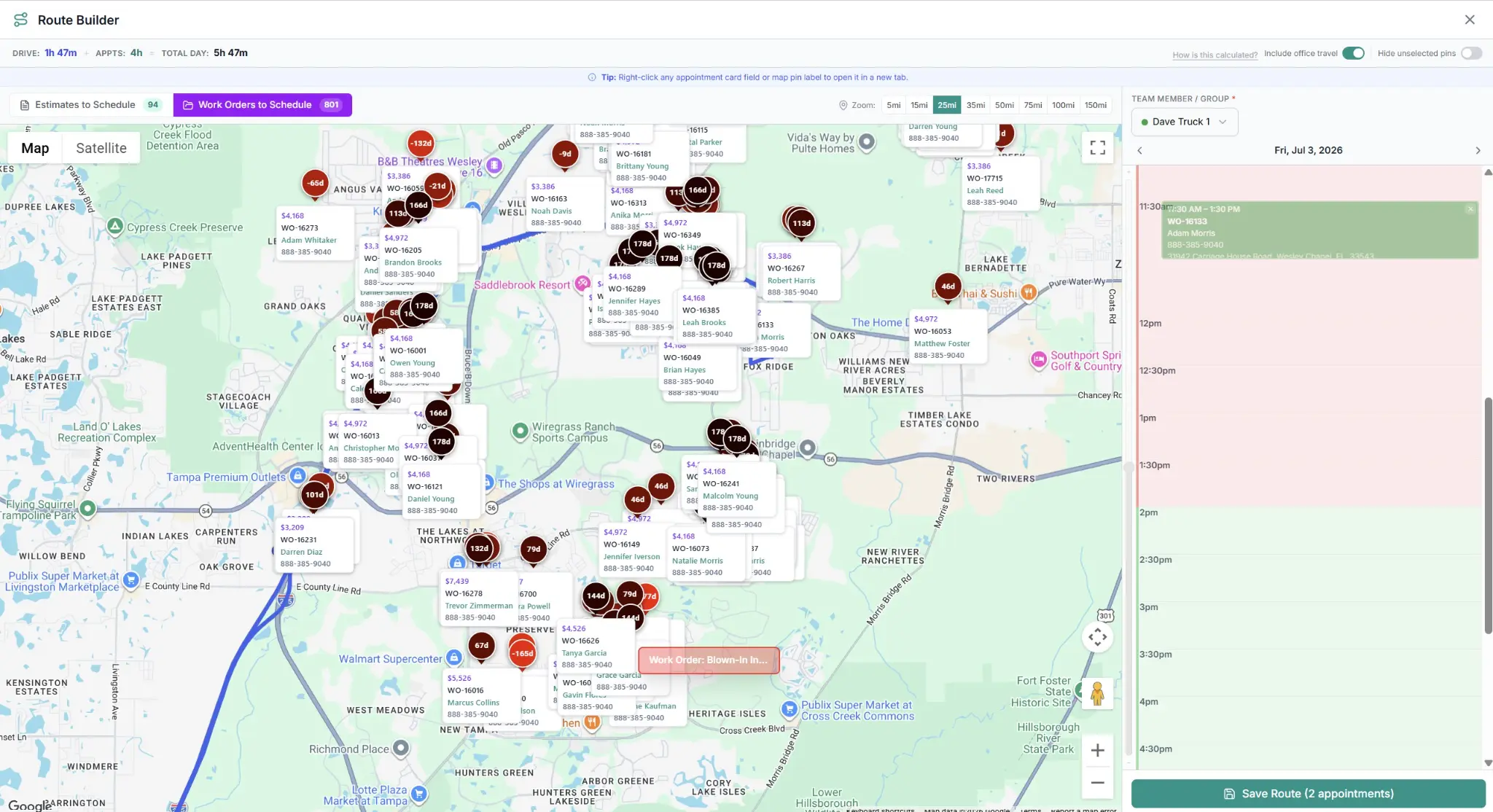This screenshot has width=1493, height=812.
Task: Zoom in on the map
Action: pyautogui.click(x=1097, y=750)
